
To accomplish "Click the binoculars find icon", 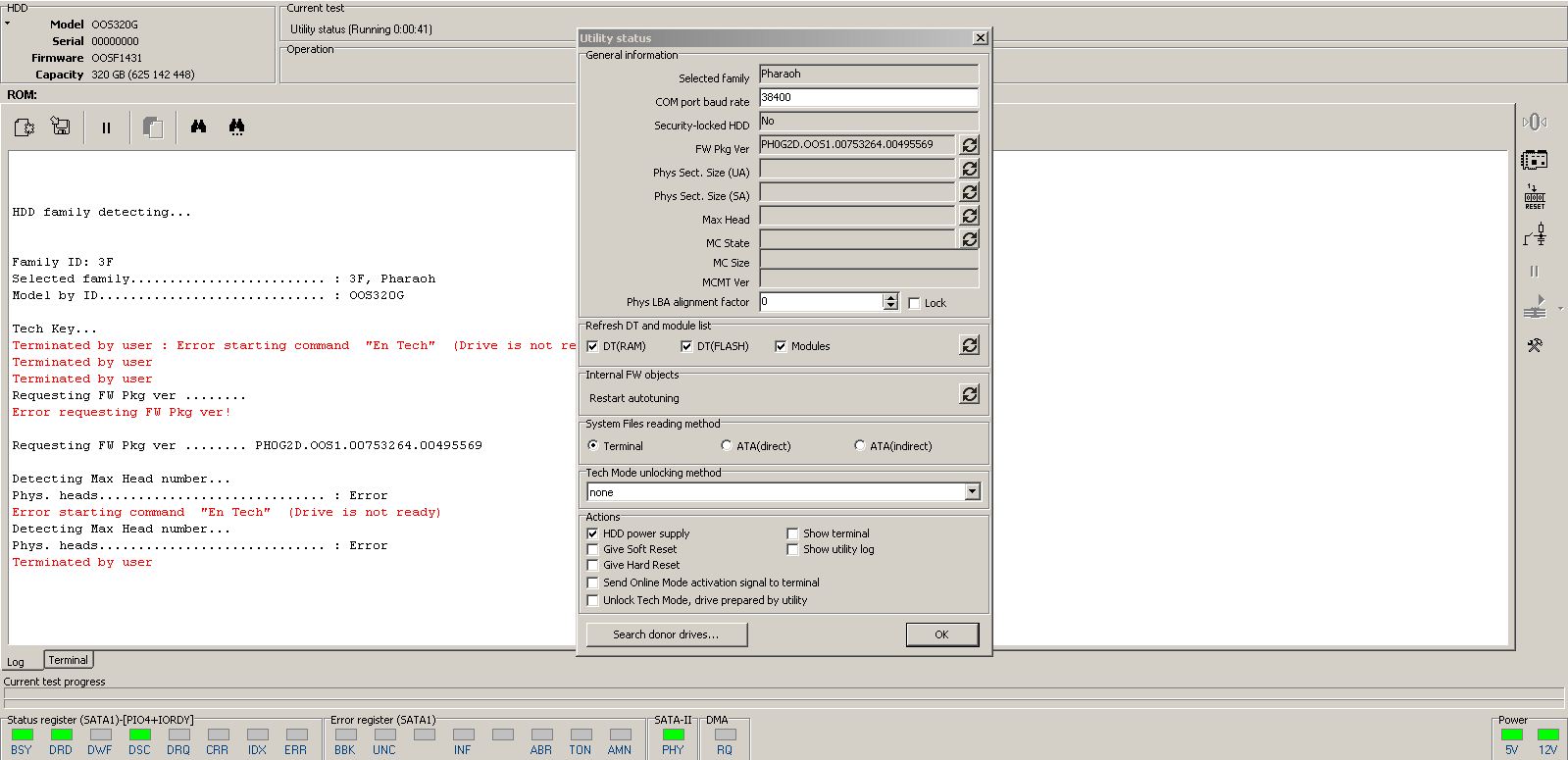I will coord(199,127).
